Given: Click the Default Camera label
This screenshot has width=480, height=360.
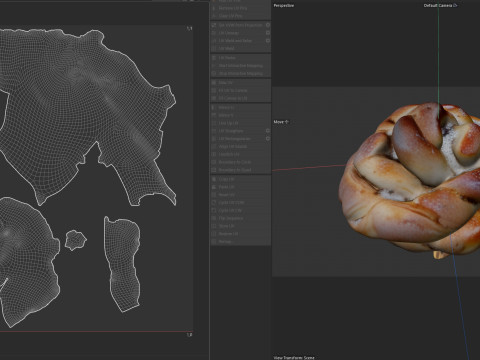Looking at the screenshot, I should pyautogui.click(x=440, y=6).
